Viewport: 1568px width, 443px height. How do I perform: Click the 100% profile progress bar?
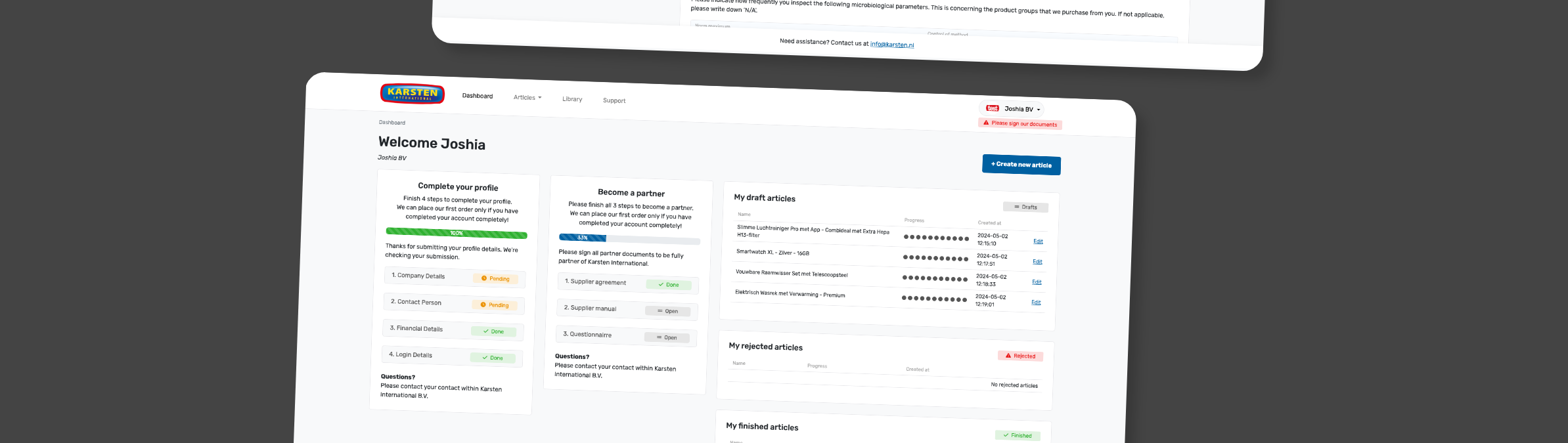457,233
